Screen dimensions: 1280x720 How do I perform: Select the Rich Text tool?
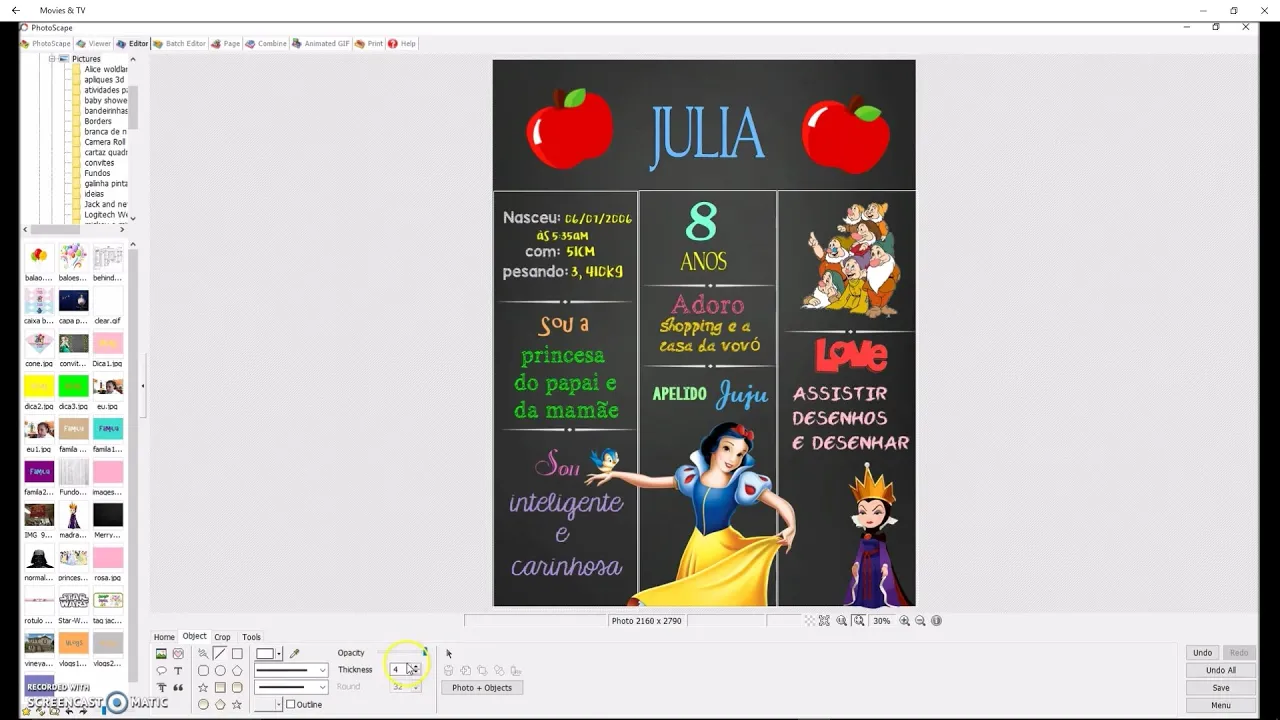[x=161, y=687]
